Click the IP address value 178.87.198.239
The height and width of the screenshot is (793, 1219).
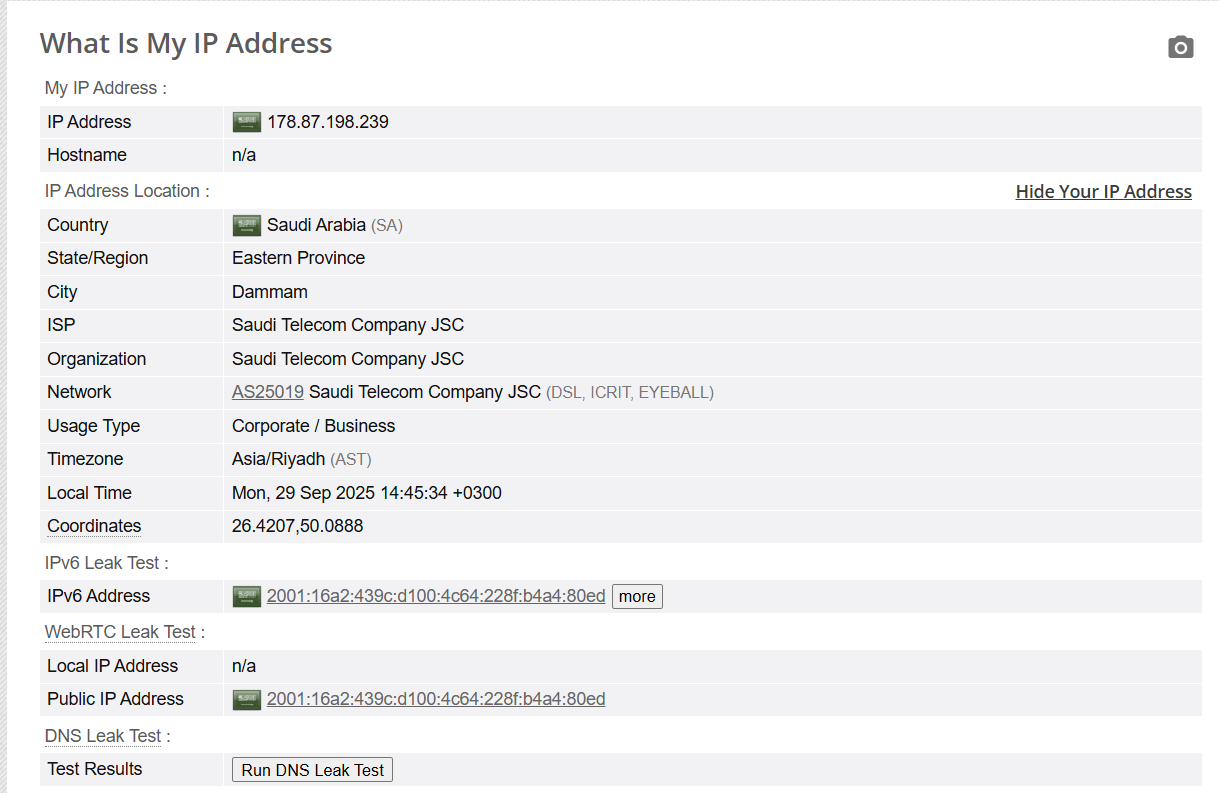(328, 122)
